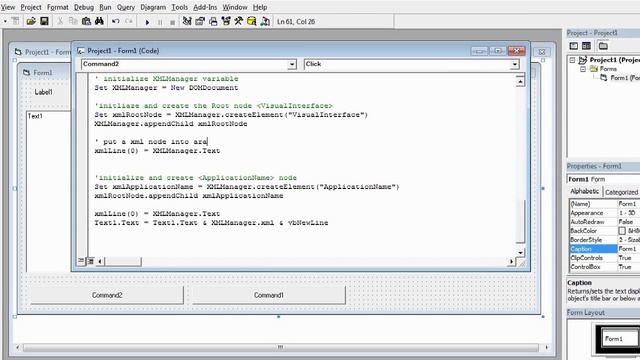Open the Command2 object dropdown

click(292, 64)
